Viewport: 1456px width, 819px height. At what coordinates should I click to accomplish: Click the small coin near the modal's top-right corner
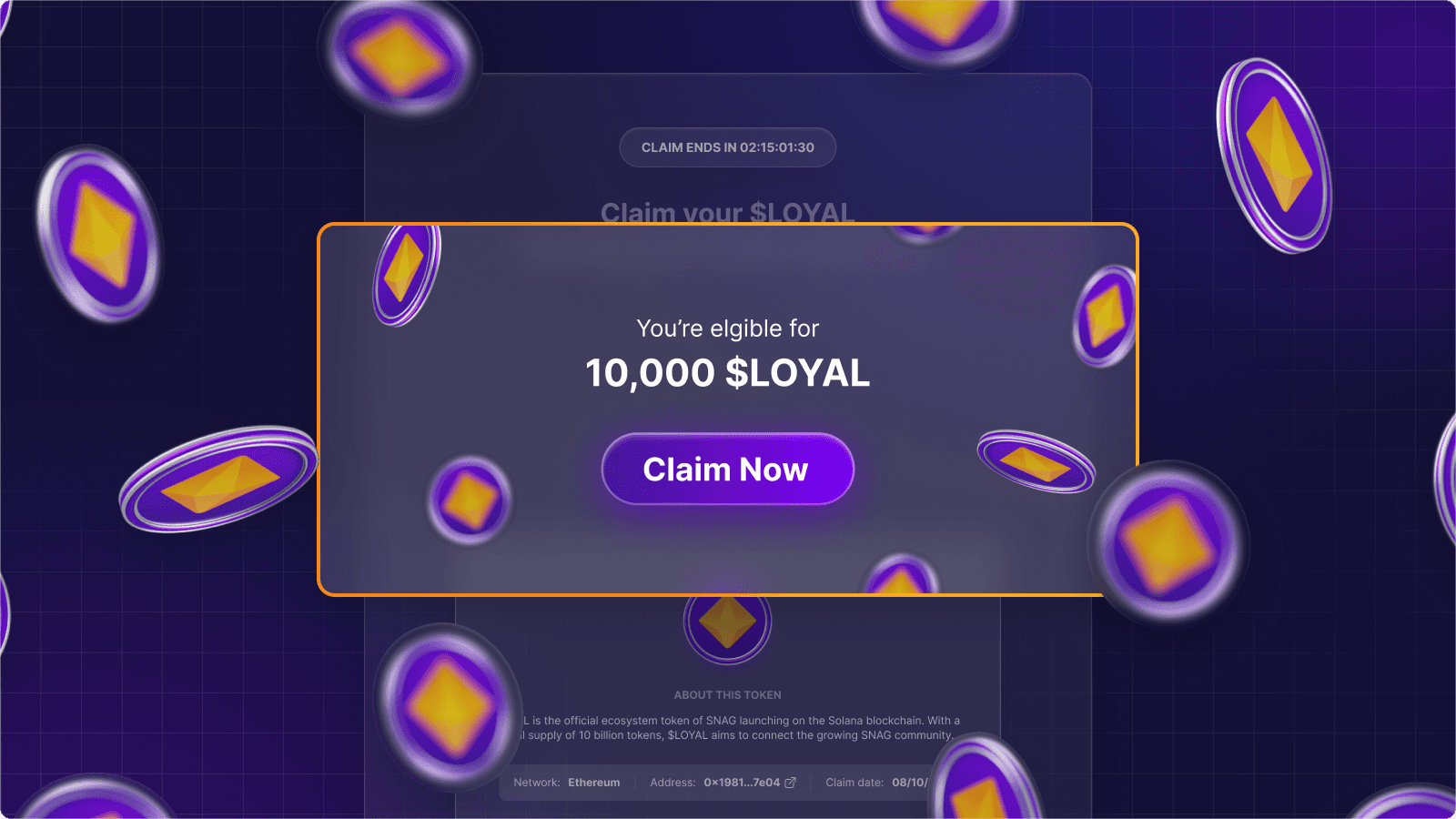pos(1106,317)
